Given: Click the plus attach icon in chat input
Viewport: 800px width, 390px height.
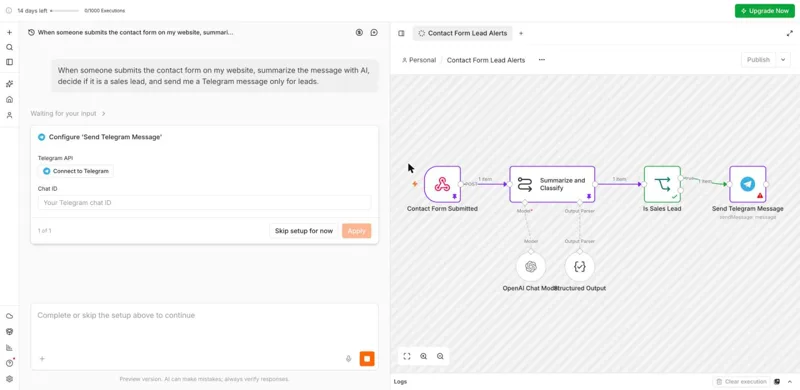Looking at the screenshot, I should (x=42, y=359).
